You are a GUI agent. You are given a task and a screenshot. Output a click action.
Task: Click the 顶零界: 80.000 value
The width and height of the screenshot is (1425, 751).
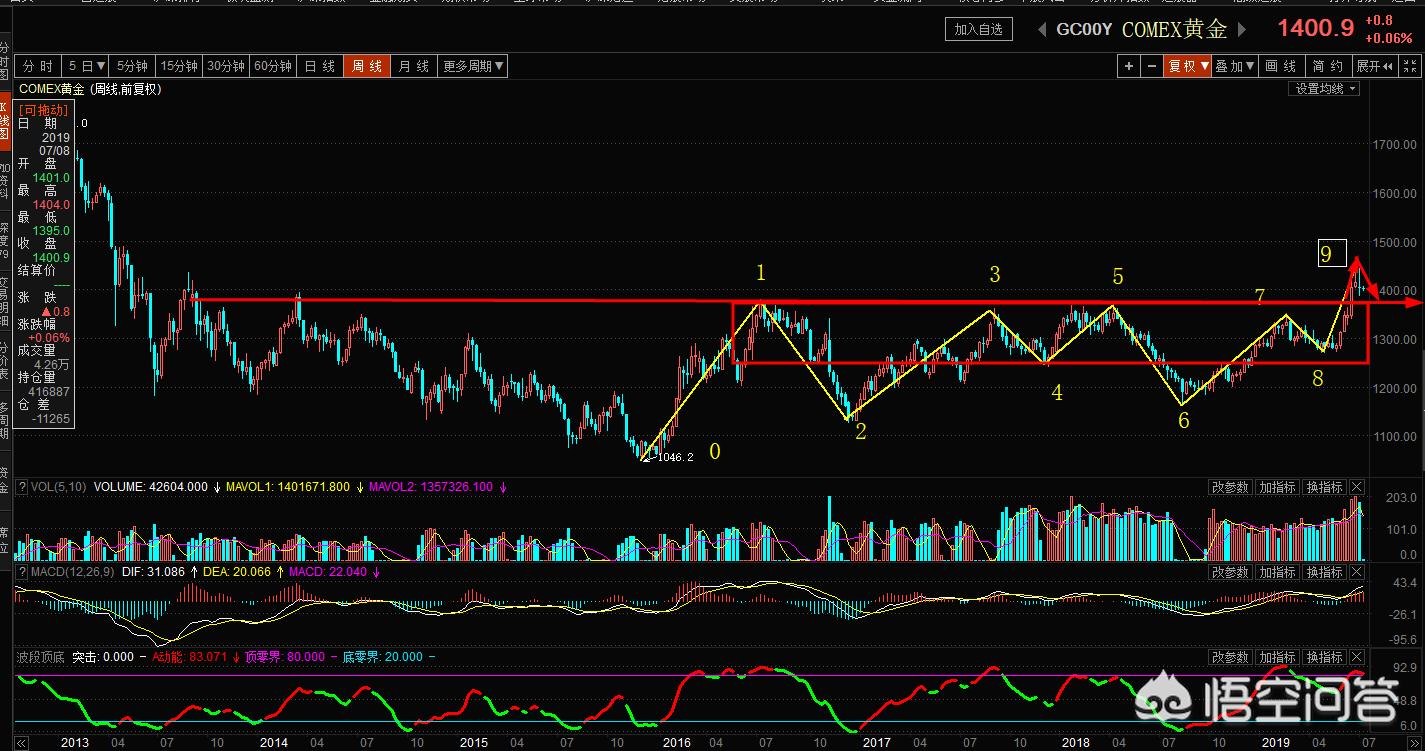click(285, 657)
